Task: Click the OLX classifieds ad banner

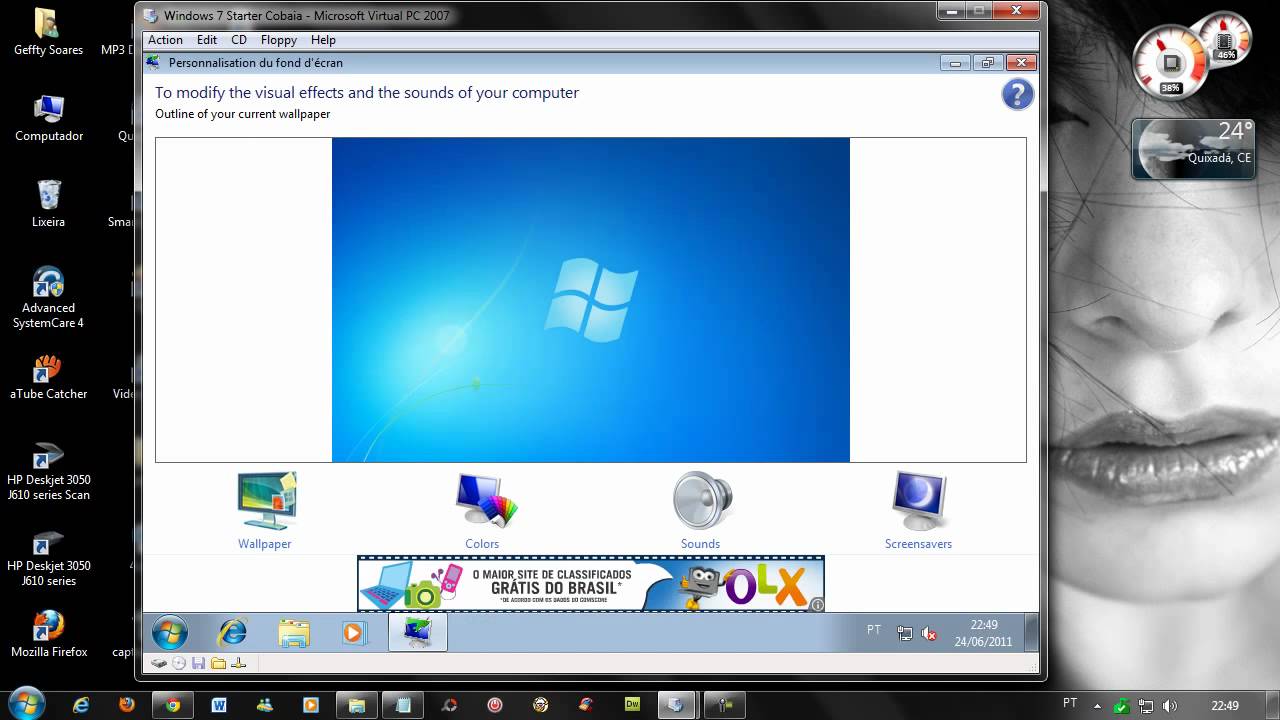Action: tap(591, 584)
